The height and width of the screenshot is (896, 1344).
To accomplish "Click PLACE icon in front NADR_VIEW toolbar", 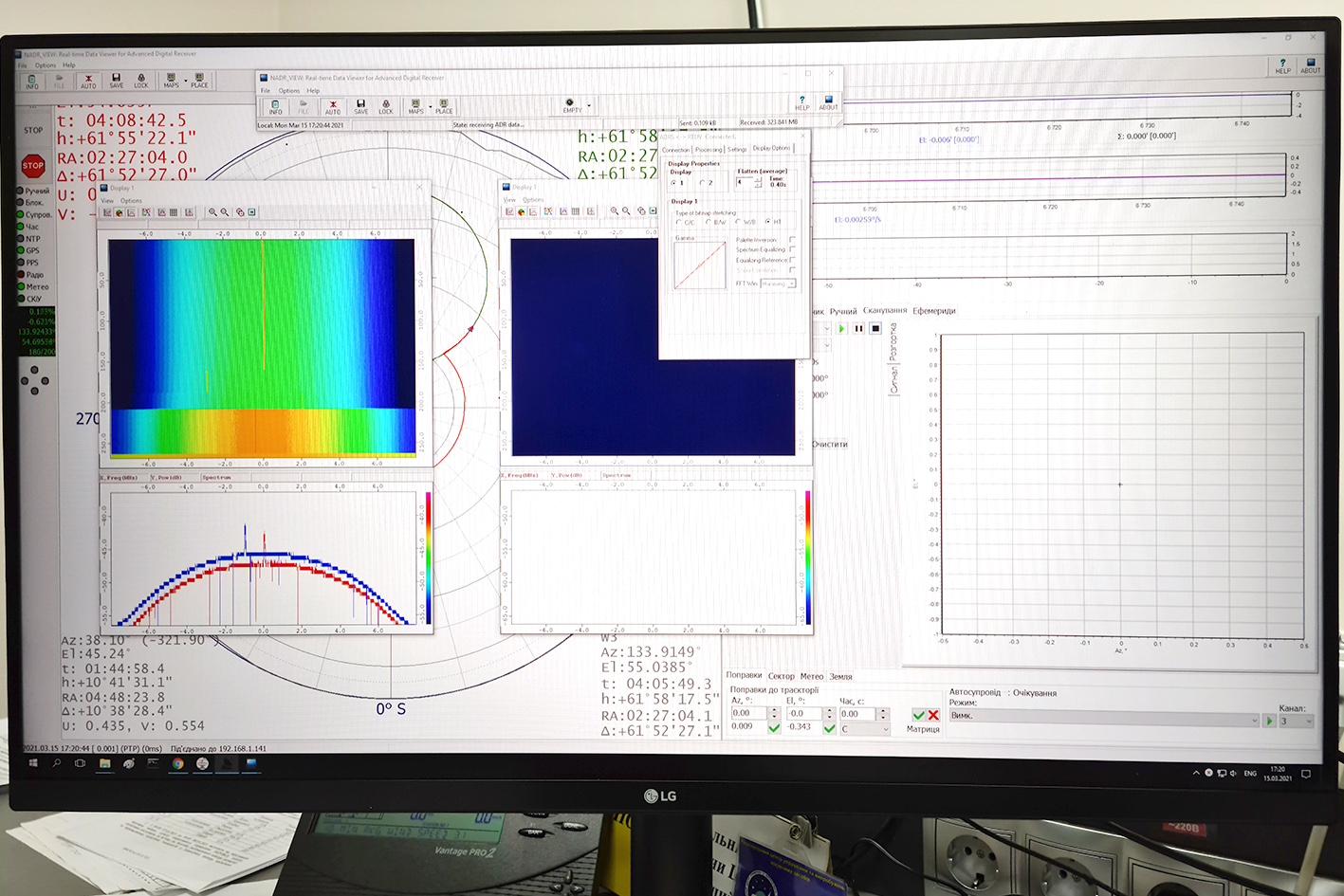I will tap(444, 106).
